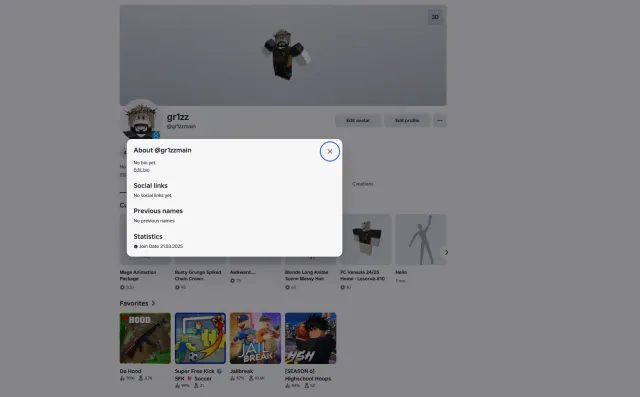Click the Robux icon under Awkward item
Screen dimensions: 640x397
pyautogui.click(x=232, y=281)
